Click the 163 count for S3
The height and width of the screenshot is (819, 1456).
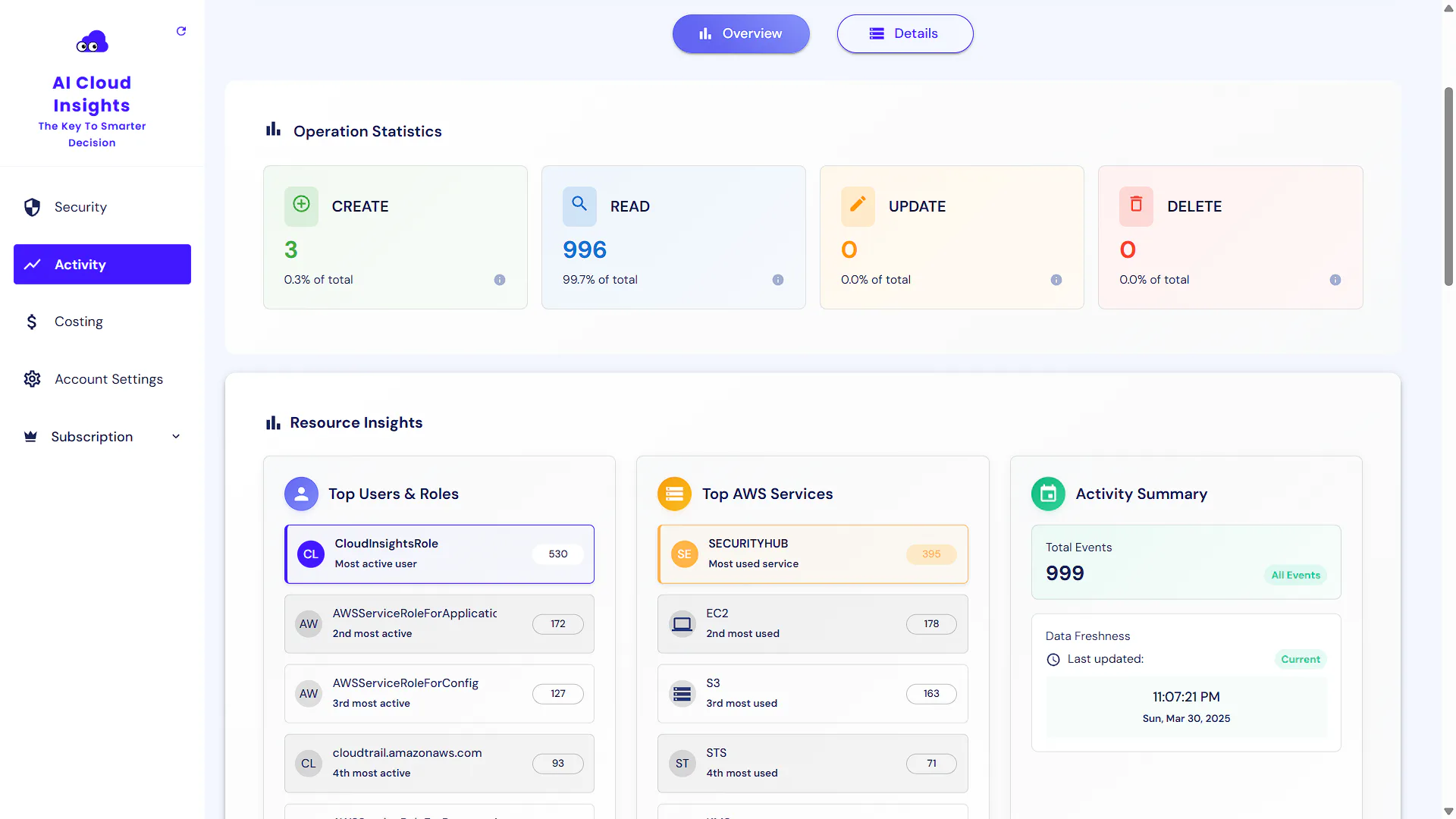[x=931, y=694]
